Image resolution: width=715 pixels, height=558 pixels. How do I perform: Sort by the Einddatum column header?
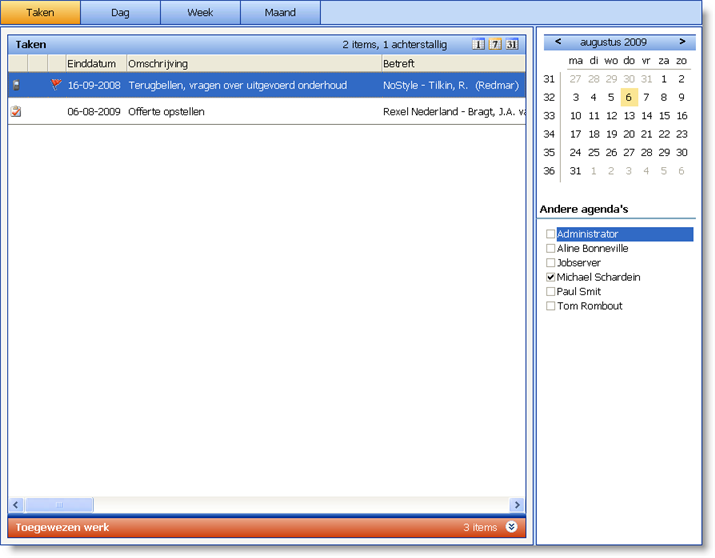96,64
